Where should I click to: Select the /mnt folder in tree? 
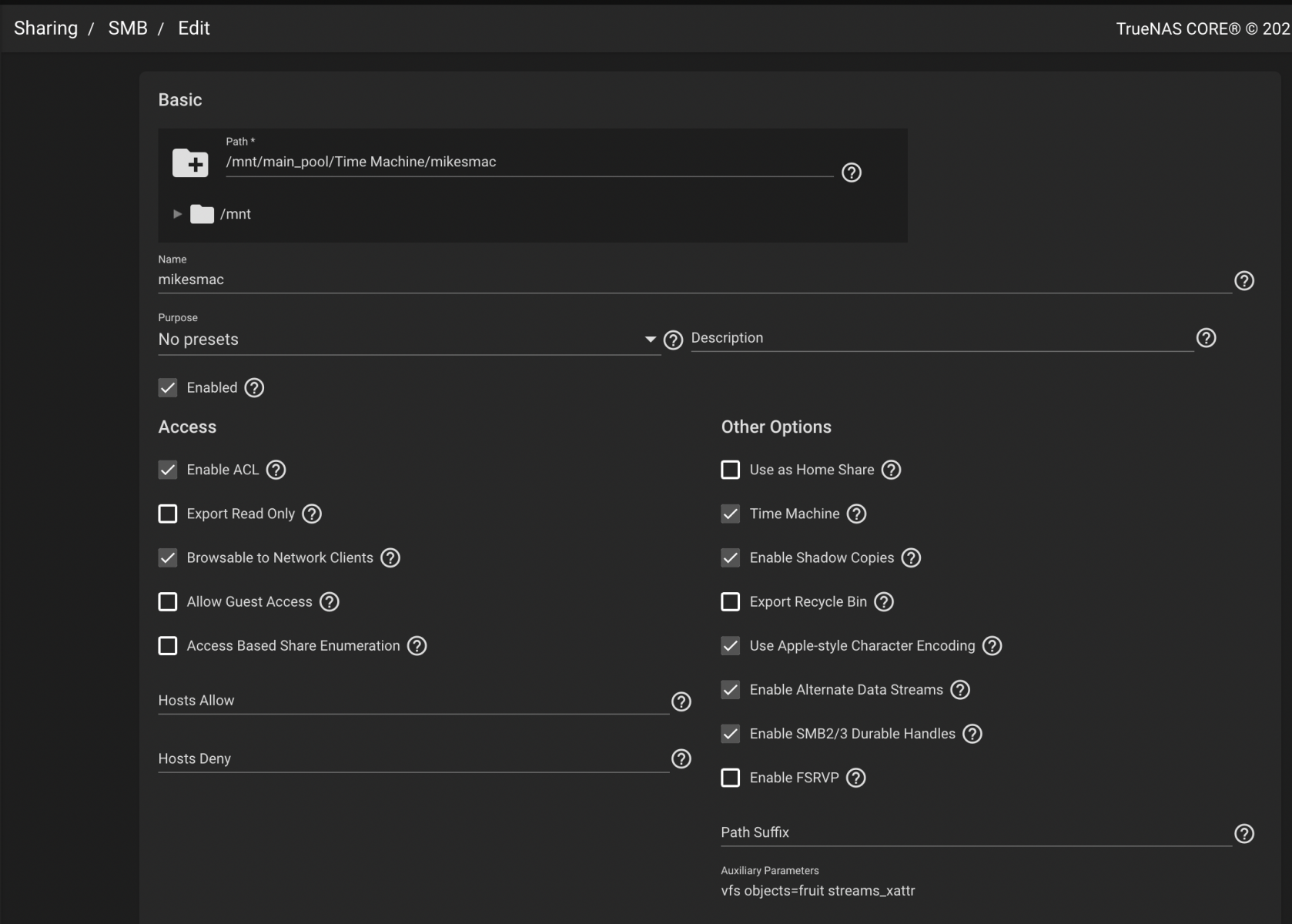click(235, 214)
